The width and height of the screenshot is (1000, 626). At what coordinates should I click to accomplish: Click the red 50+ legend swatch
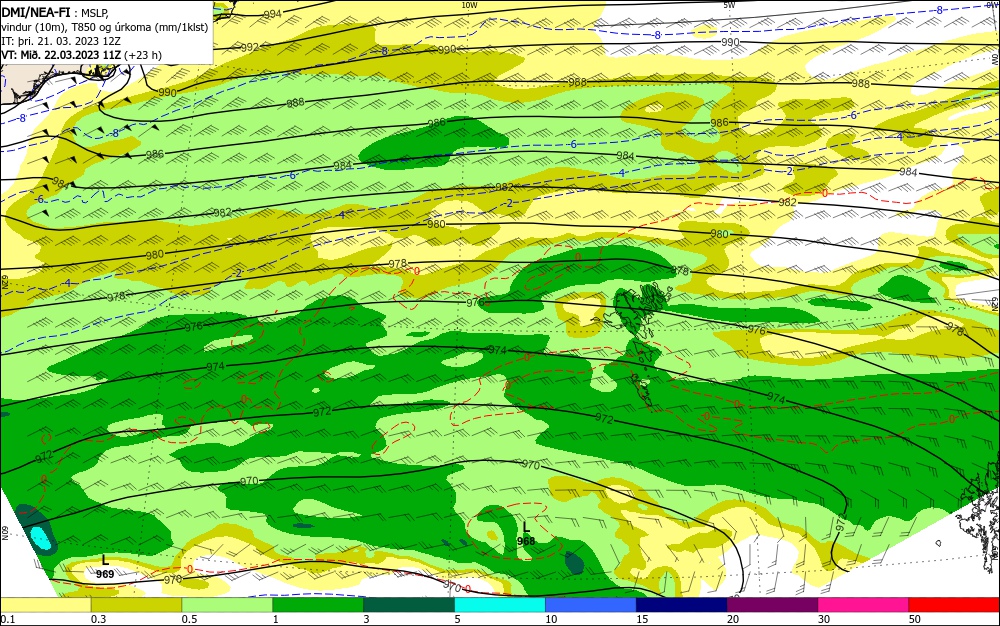[x=954, y=605]
